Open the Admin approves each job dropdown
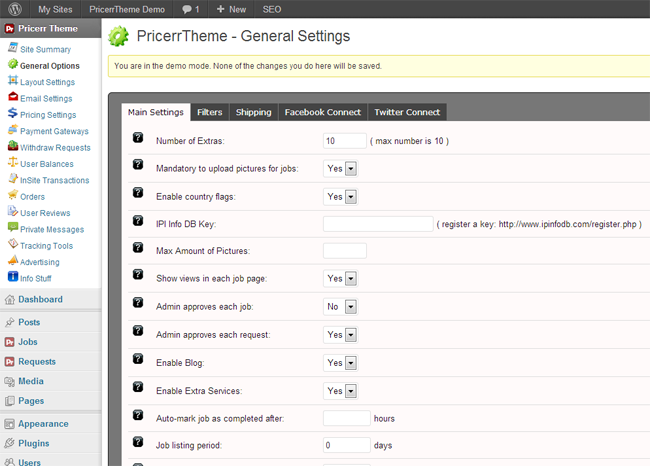This screenshot has width=650, height=466. (340, 307)
